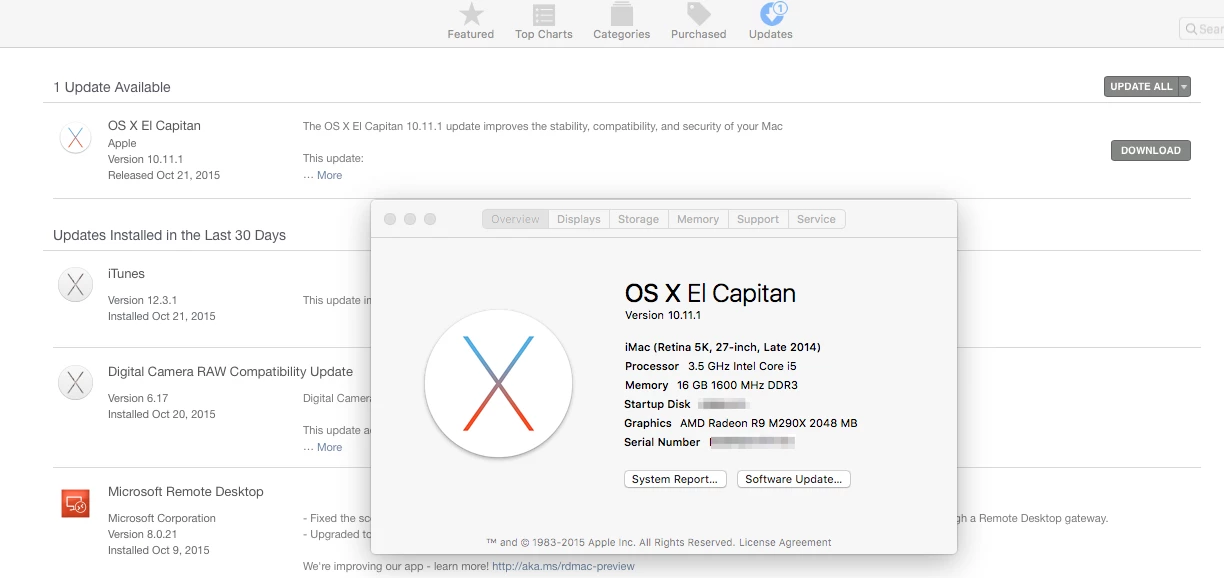Open the Purchased tag icon

point(698,14)
